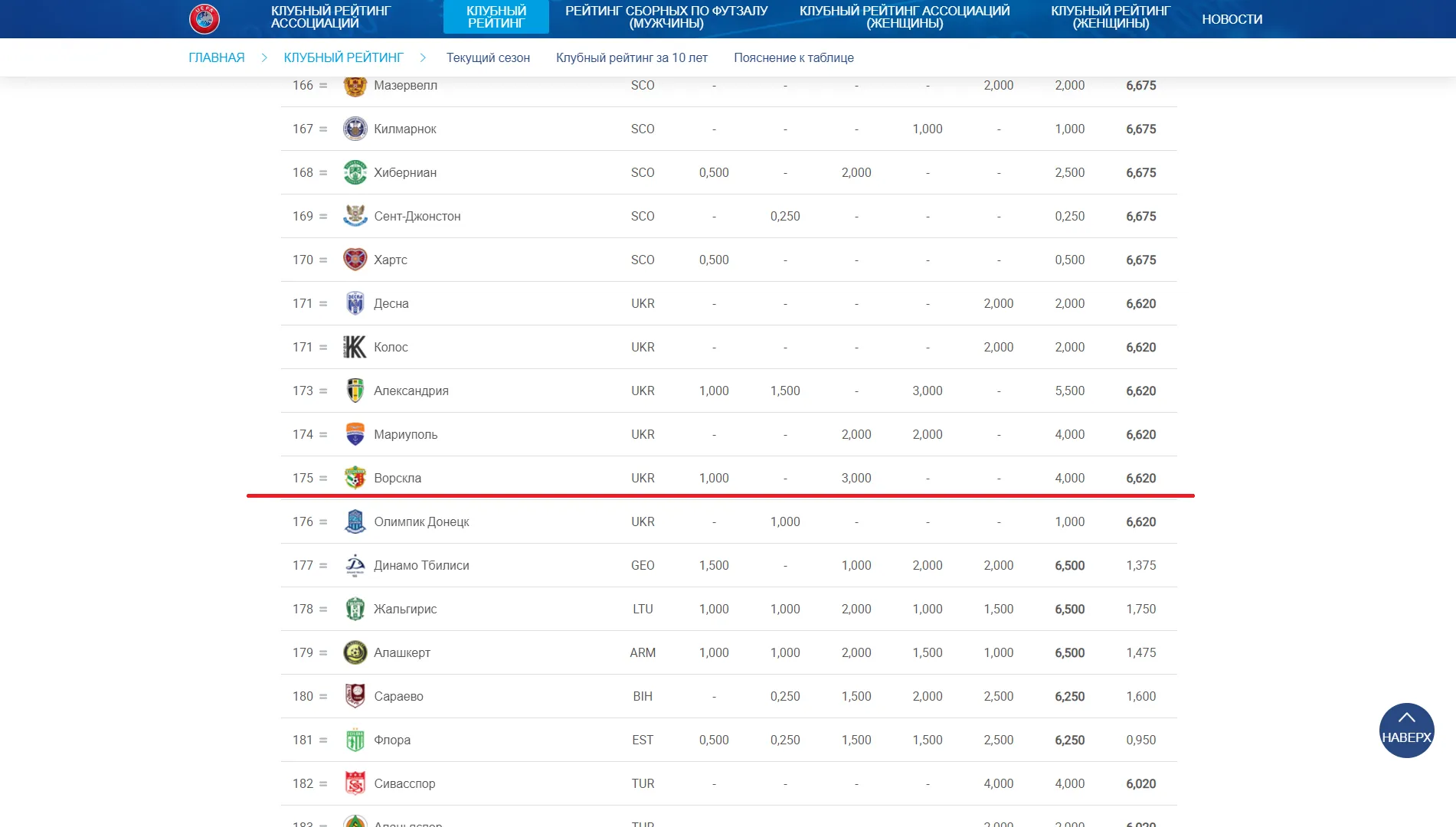Go to ГЛАВНАЯ breadcrumb link
The width and height of the screenshot is (1456, 827).
(x=217, y=57)
